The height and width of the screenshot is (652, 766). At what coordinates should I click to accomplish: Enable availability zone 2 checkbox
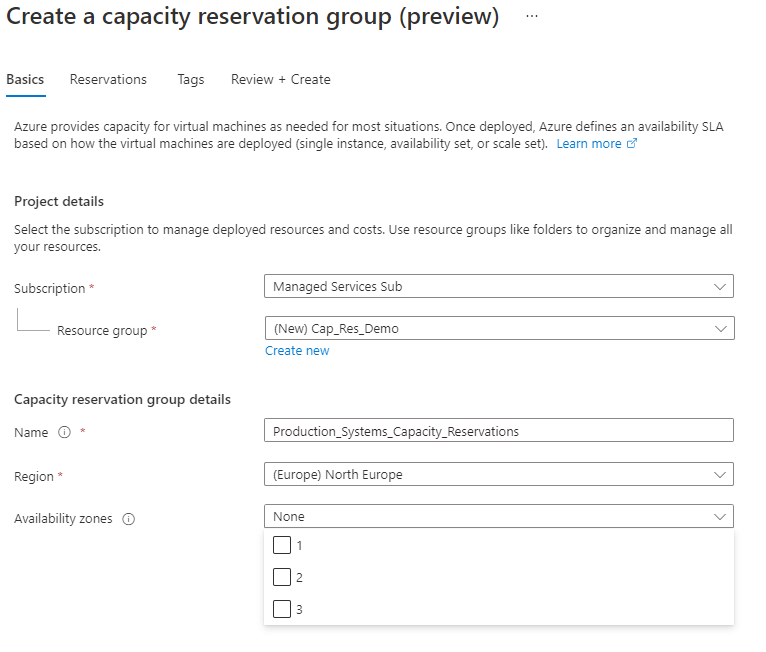(x=282, y=577)
